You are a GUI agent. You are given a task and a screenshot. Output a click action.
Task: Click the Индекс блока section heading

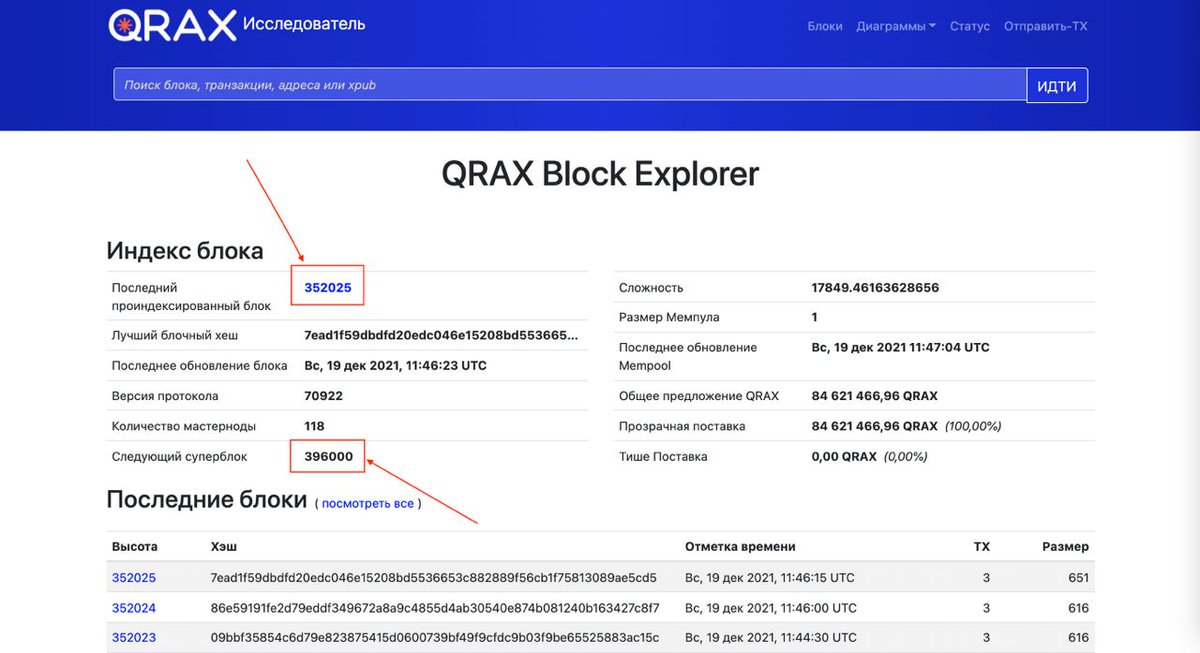click(185, 251)
